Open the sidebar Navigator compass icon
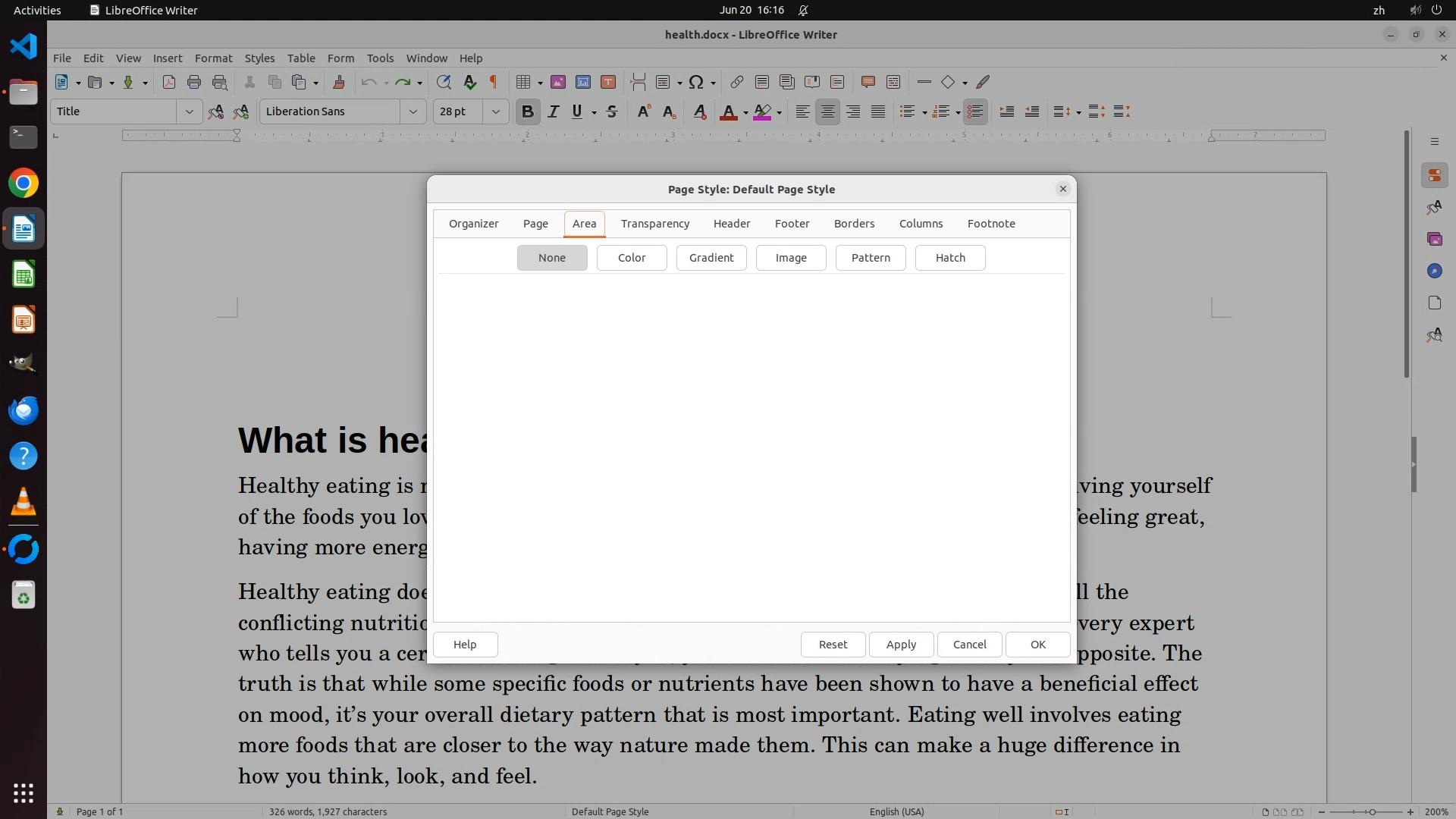Image resolution: width=1456 pixels, height=819 pixels. pyautogui.click(x=1434, y=271)
